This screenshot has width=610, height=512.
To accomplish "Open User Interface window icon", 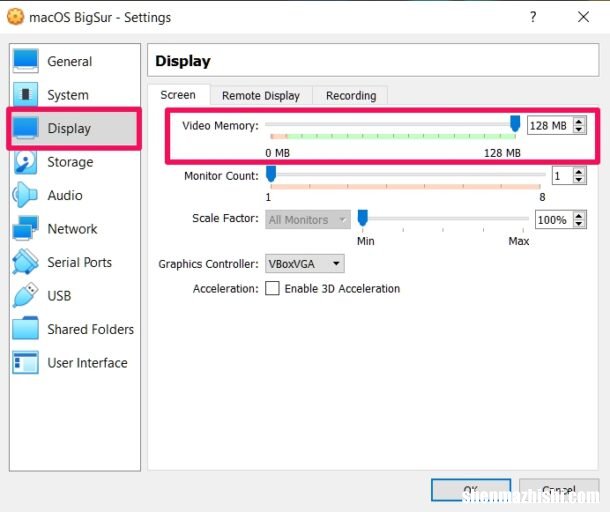I will (25, 363).
